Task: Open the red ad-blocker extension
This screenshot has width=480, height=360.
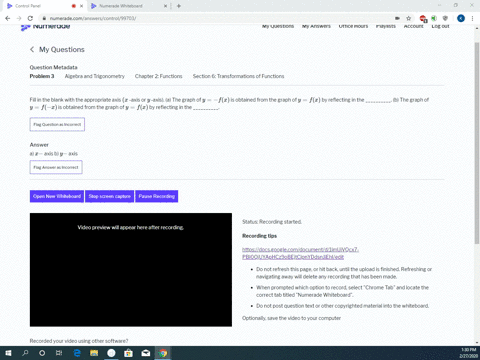Action: [423, 18]
